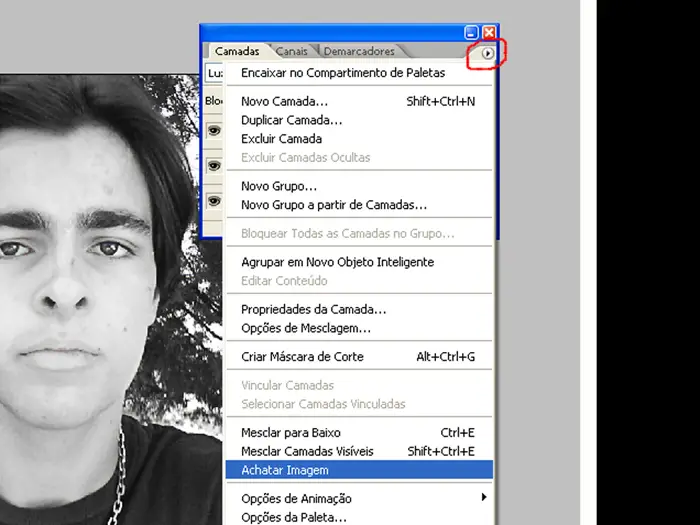This screenshot has width=700, height=525.
Task: Switch to the Camadas tab
Action: pyautogui.click(x=237, y=52)
